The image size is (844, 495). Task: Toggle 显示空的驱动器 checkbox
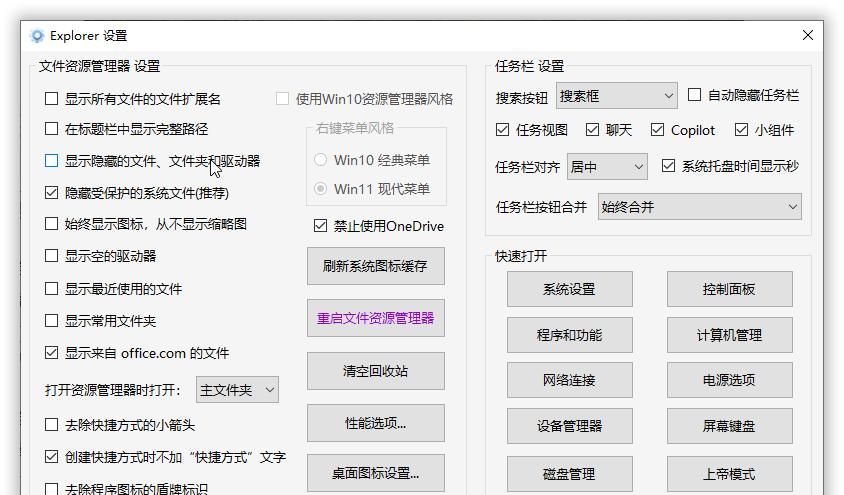[51, 256]
